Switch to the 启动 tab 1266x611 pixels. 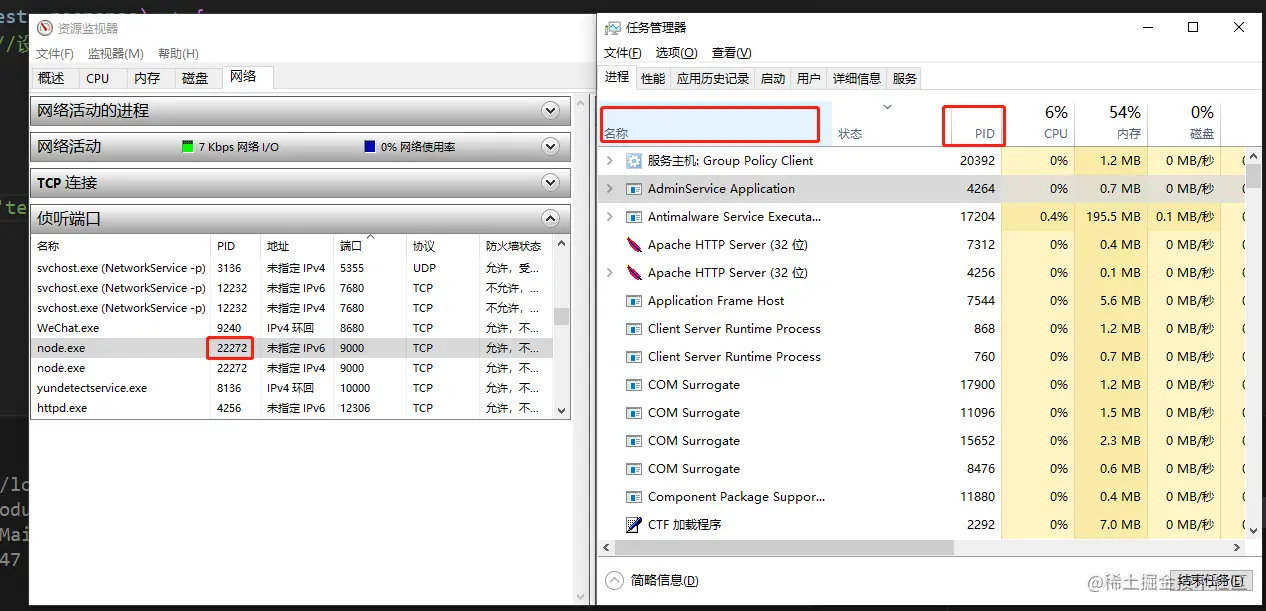[773, 78]
